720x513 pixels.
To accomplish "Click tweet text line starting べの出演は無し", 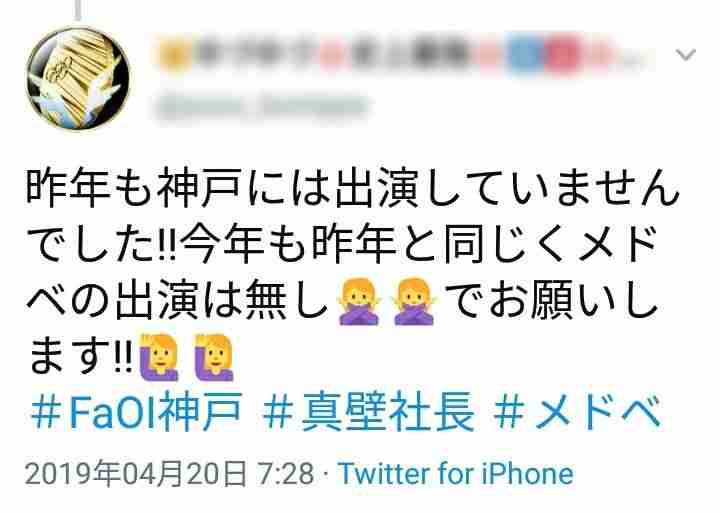I will click(x=342, y=301).
